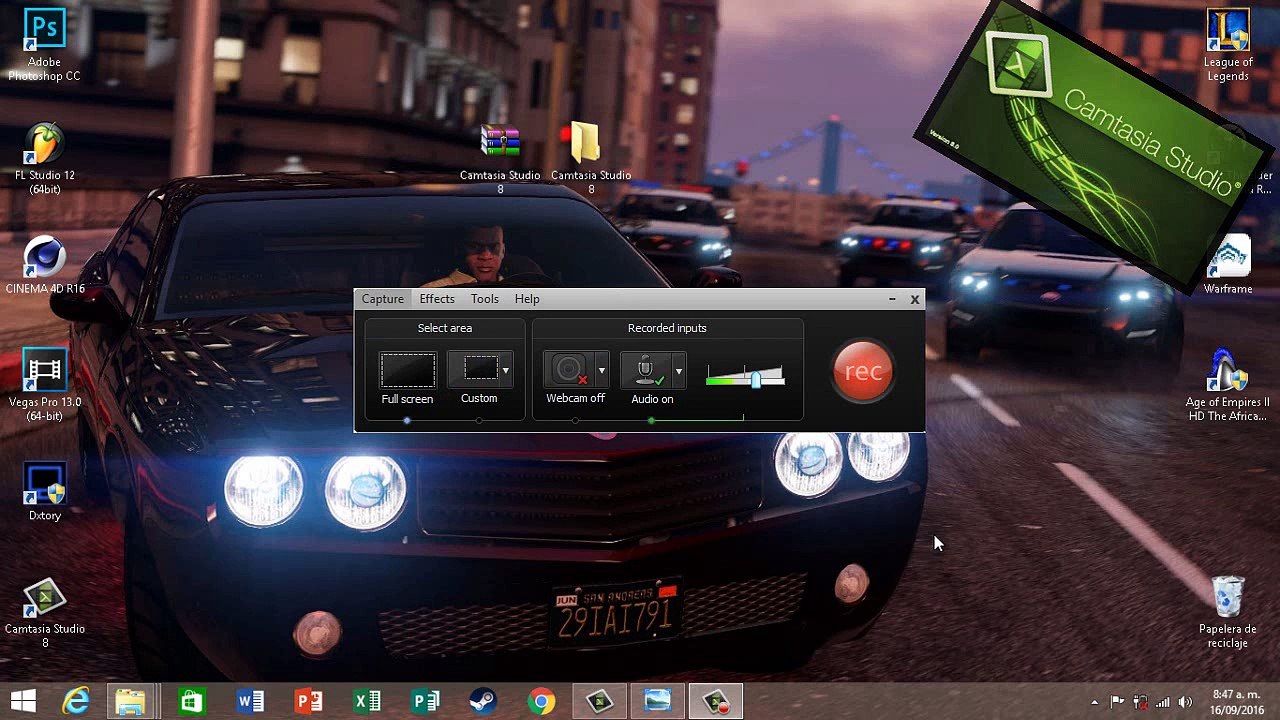Viewport: 1280px width, 720px height.
Task: Close the Camtasia Recorder window
Action: (914, 299)
